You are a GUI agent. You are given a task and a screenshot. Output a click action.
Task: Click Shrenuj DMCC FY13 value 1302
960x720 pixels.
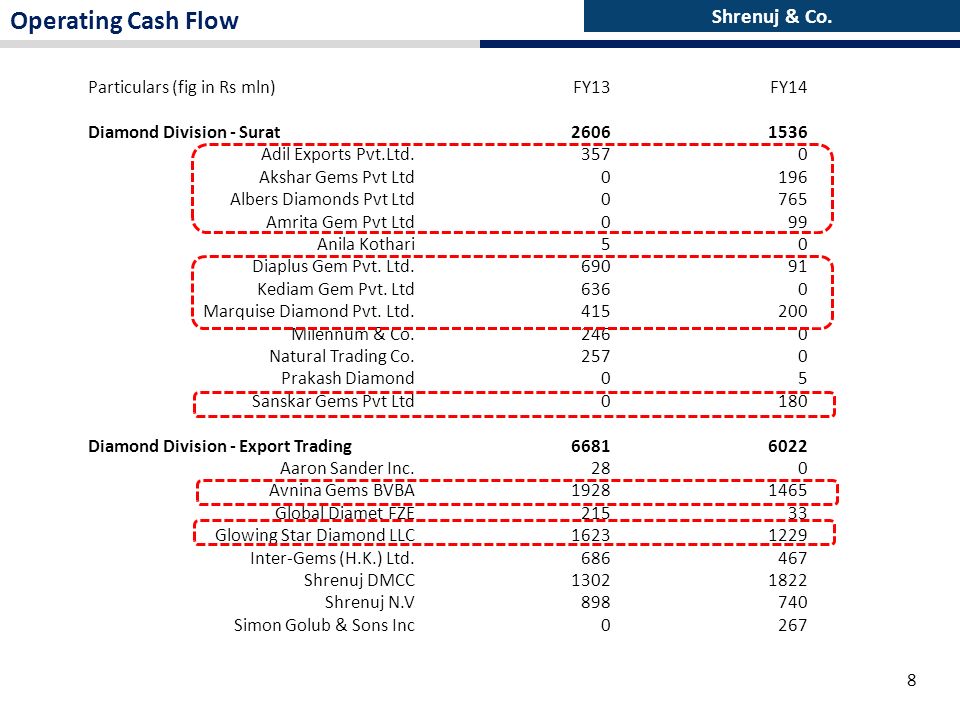click(x=591, y=580)
